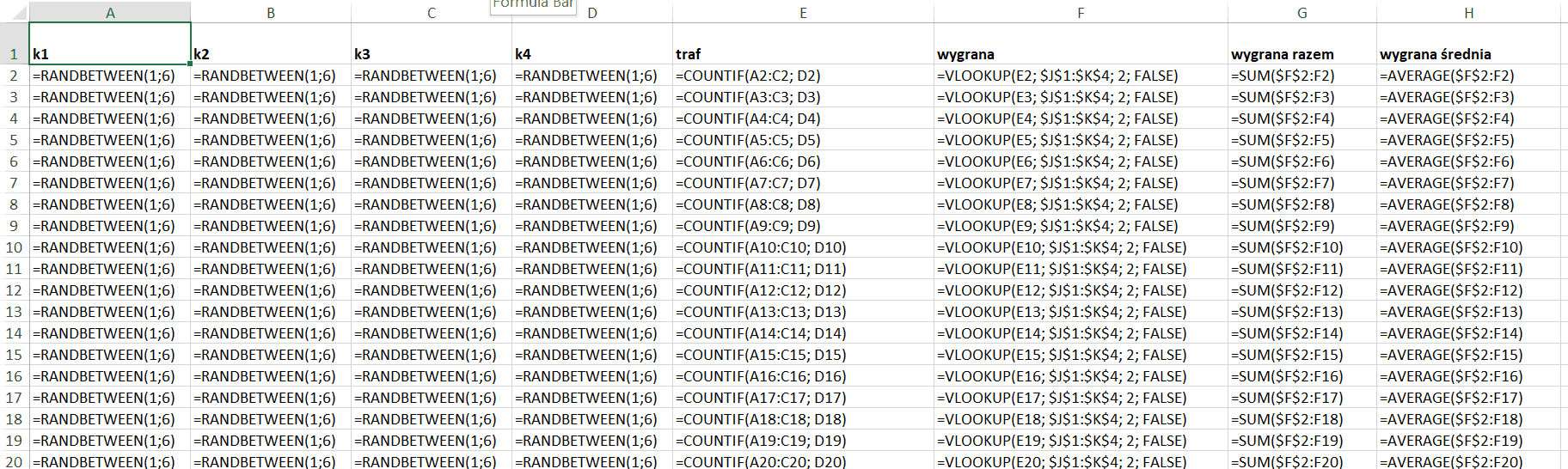The image size is (1568, 469).
Task: Select row 17 via row header
Action: pyautogui.click(x=14, y=398)
